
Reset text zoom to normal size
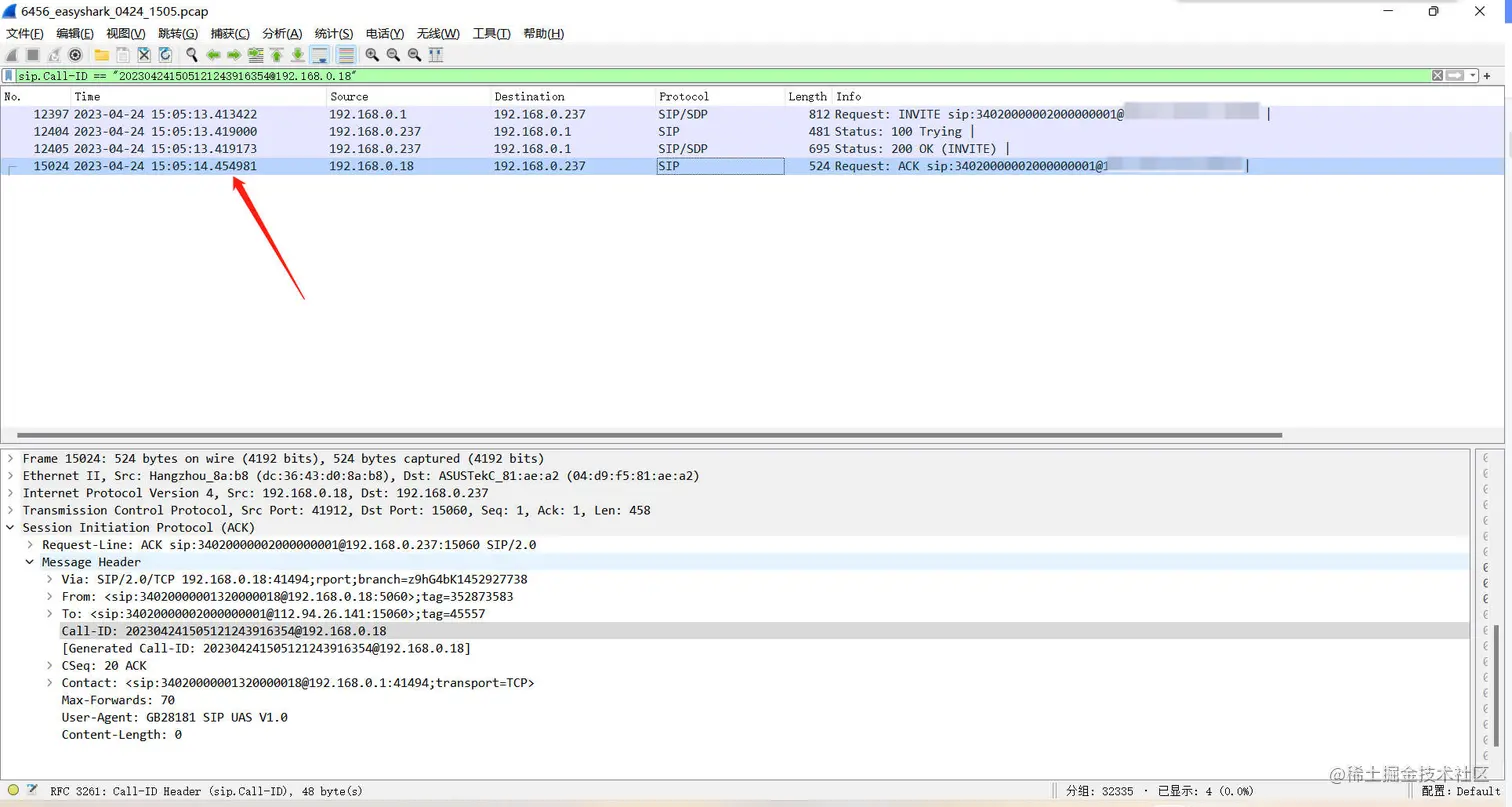(414, 55)
